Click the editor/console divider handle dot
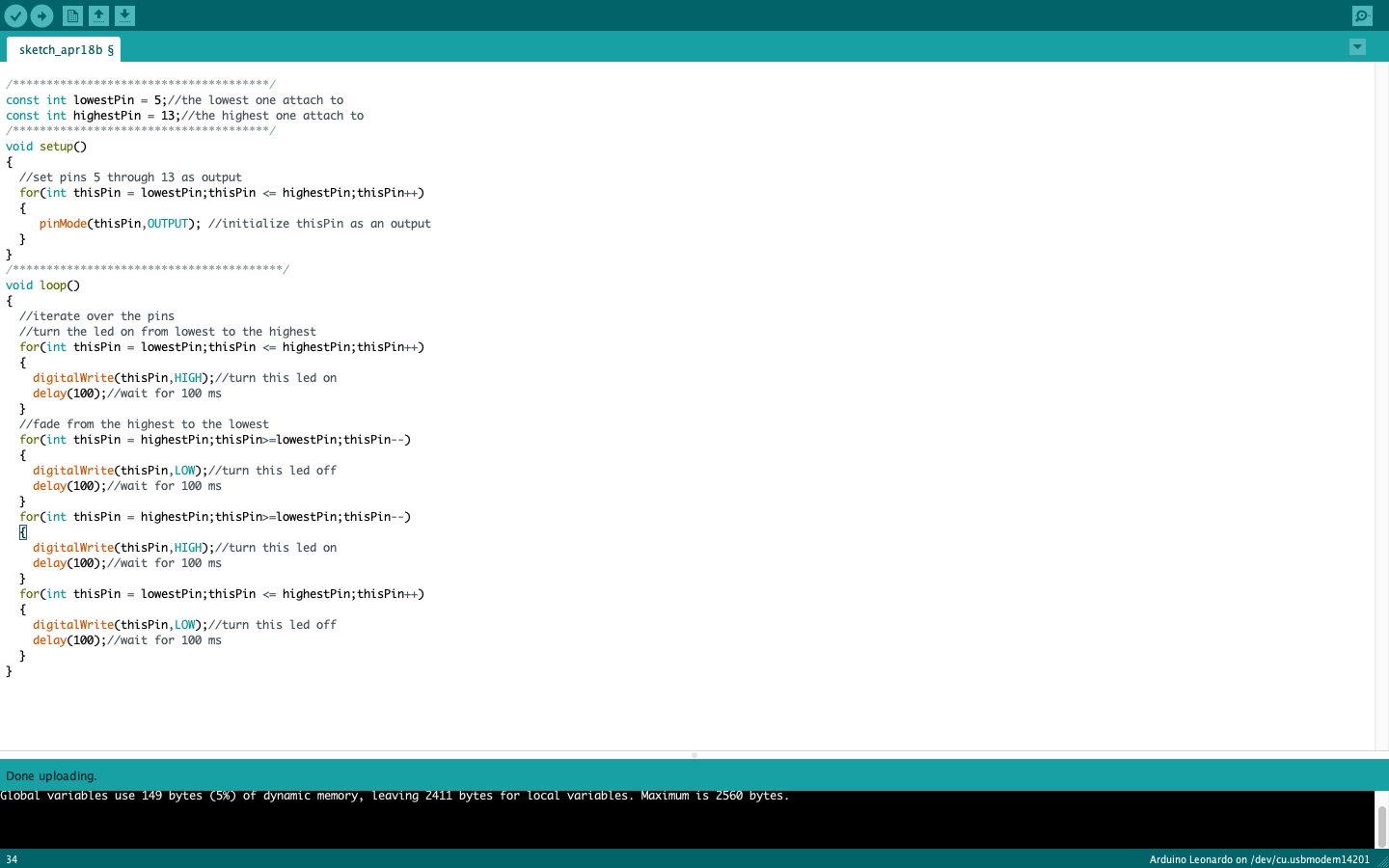 pyautogui.click(x=694, y=755)
